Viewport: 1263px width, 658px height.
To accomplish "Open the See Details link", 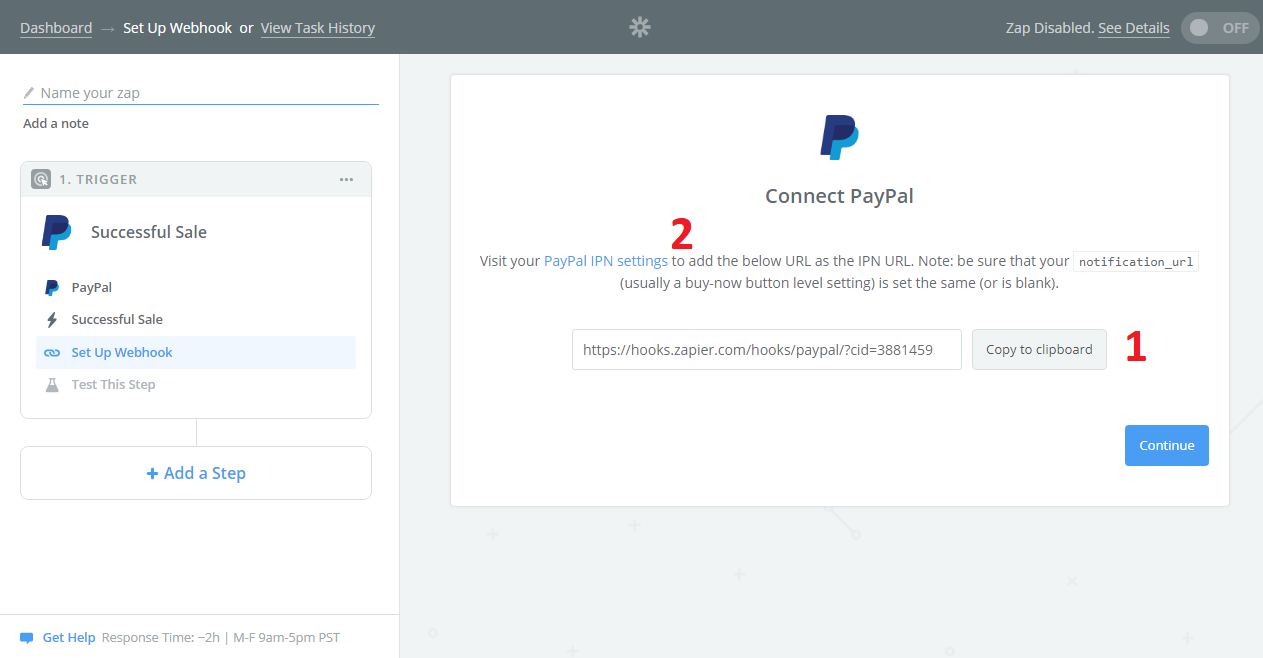I will [x=1133, y=28].
